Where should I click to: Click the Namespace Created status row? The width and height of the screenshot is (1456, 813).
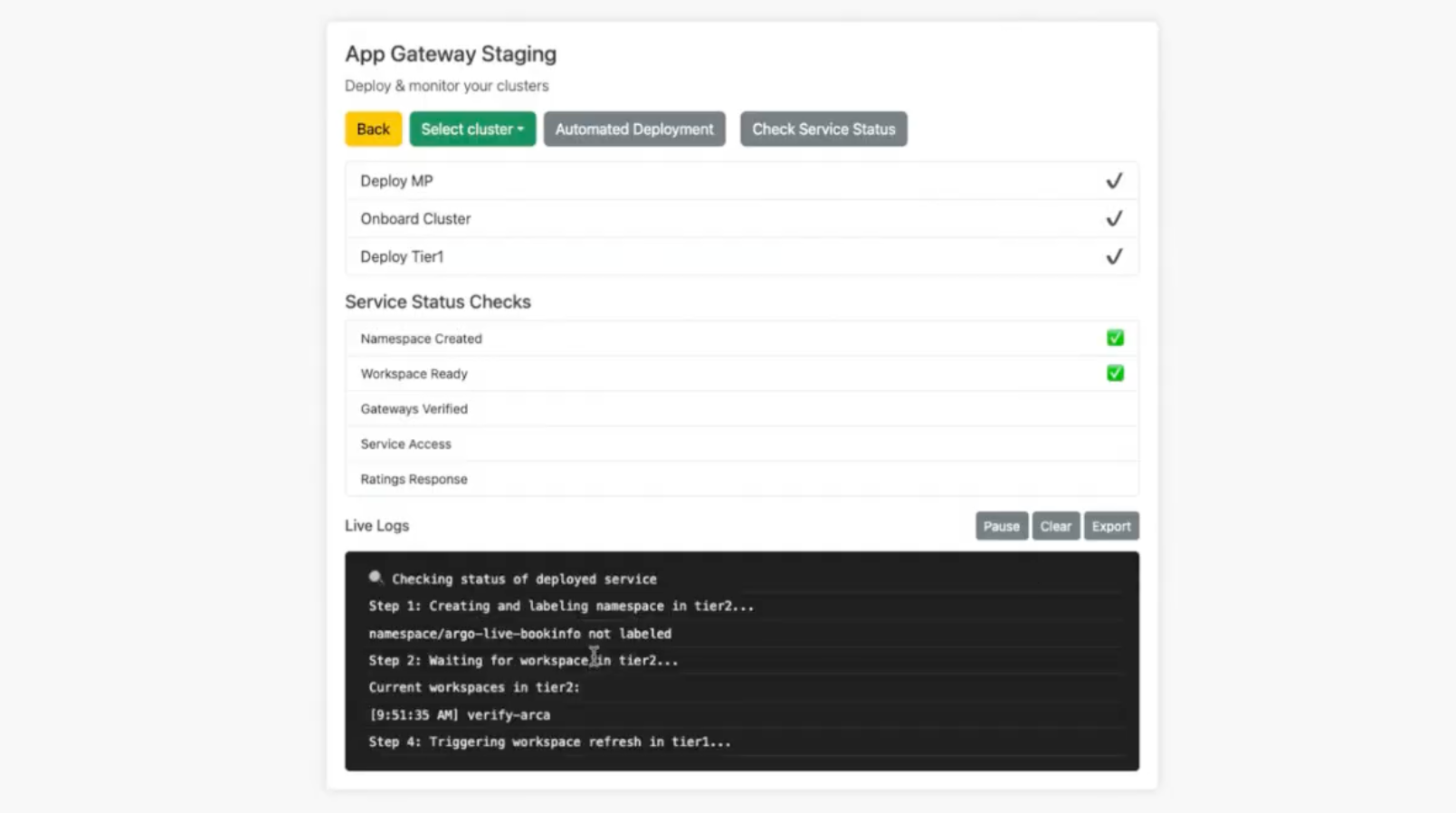tap(742, 339)
